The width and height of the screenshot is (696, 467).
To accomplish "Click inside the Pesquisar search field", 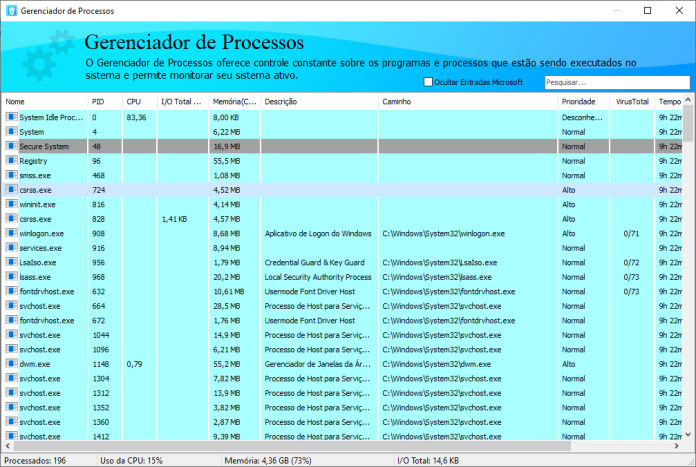I will point(617,83).
